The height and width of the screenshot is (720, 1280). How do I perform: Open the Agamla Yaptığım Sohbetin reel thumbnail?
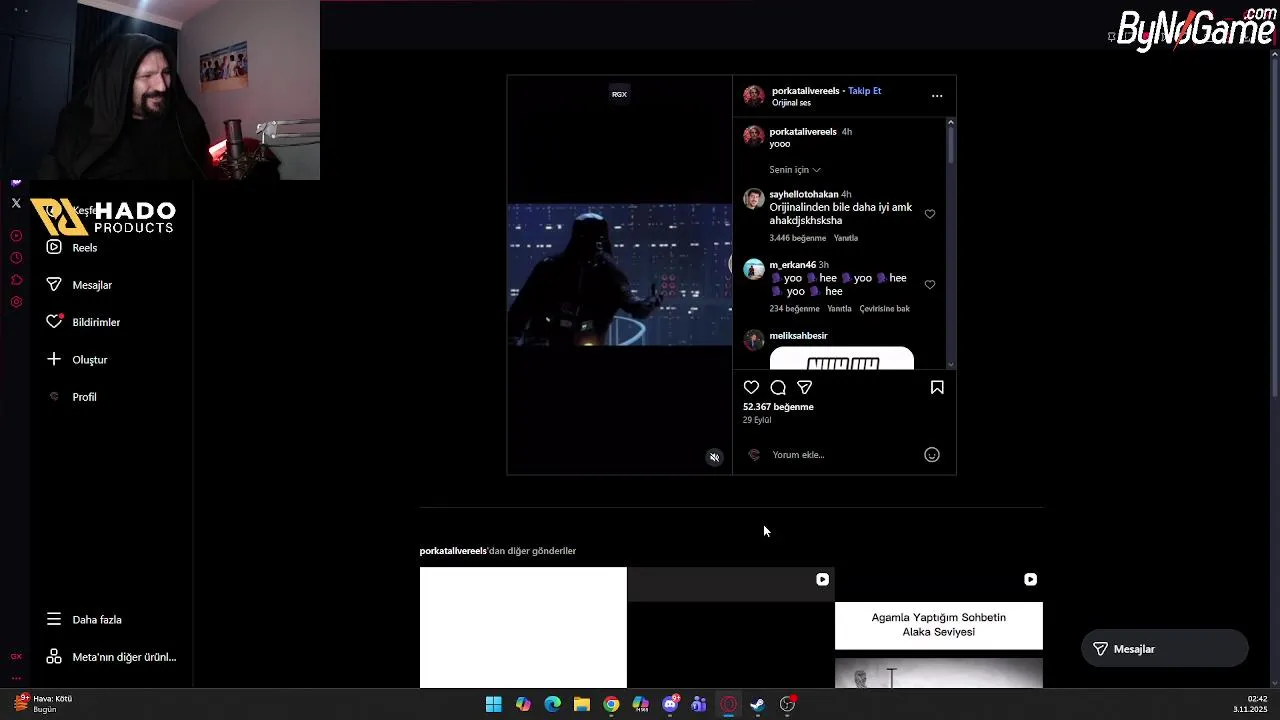pyautogui.click(x=939, y=628)
